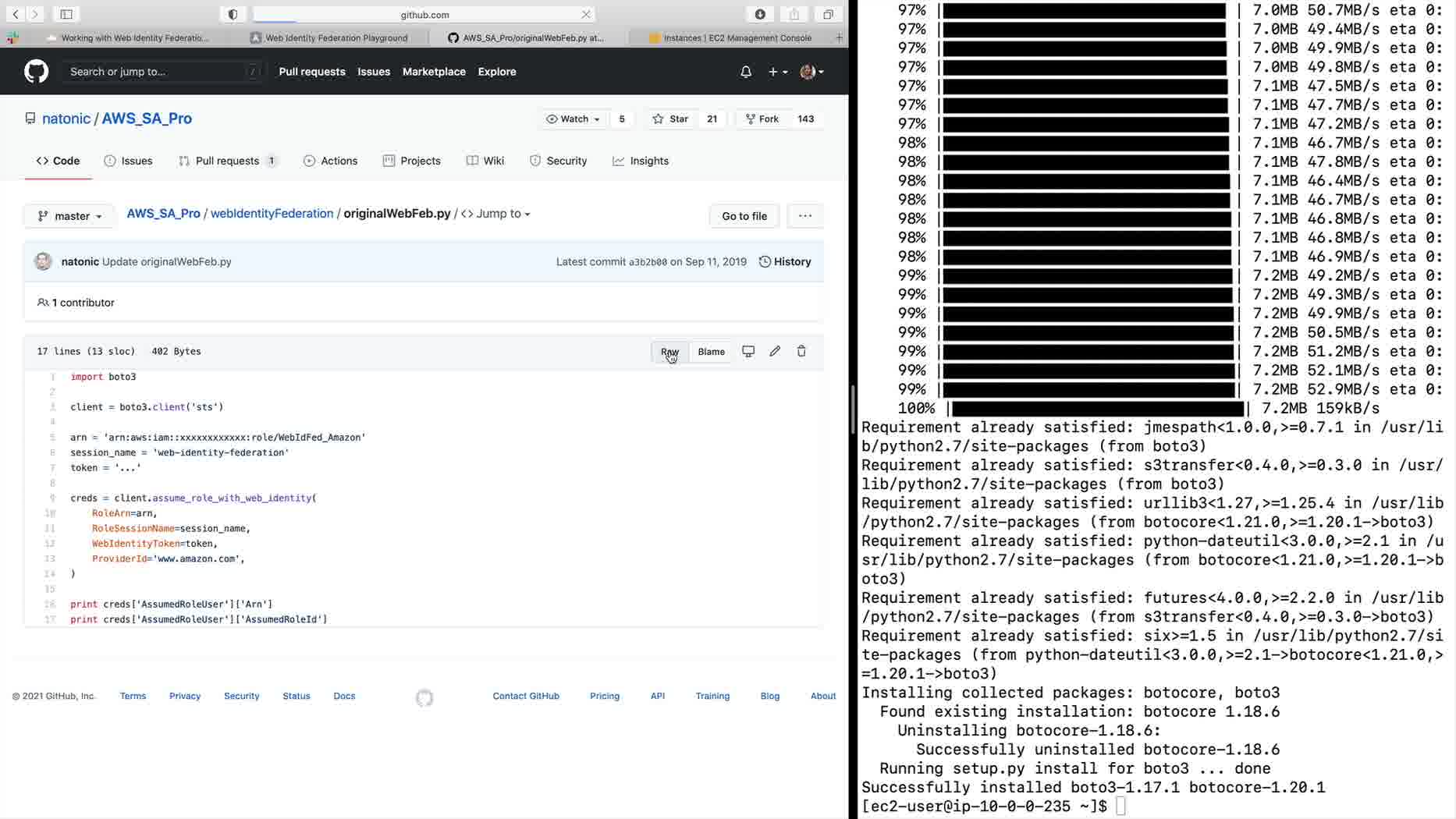Stop loading the github.com page
The height and width of the screenshot is (819, 1456).
pos(586,14)
